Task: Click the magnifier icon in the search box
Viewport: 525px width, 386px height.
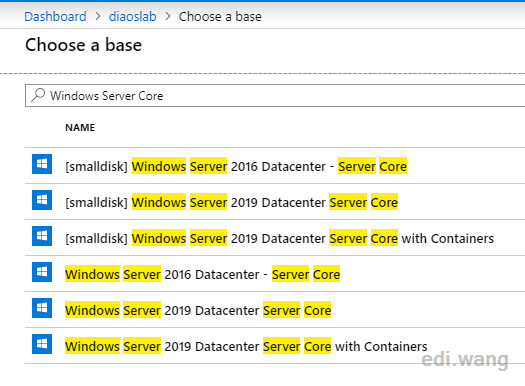Action: [38, 95]
